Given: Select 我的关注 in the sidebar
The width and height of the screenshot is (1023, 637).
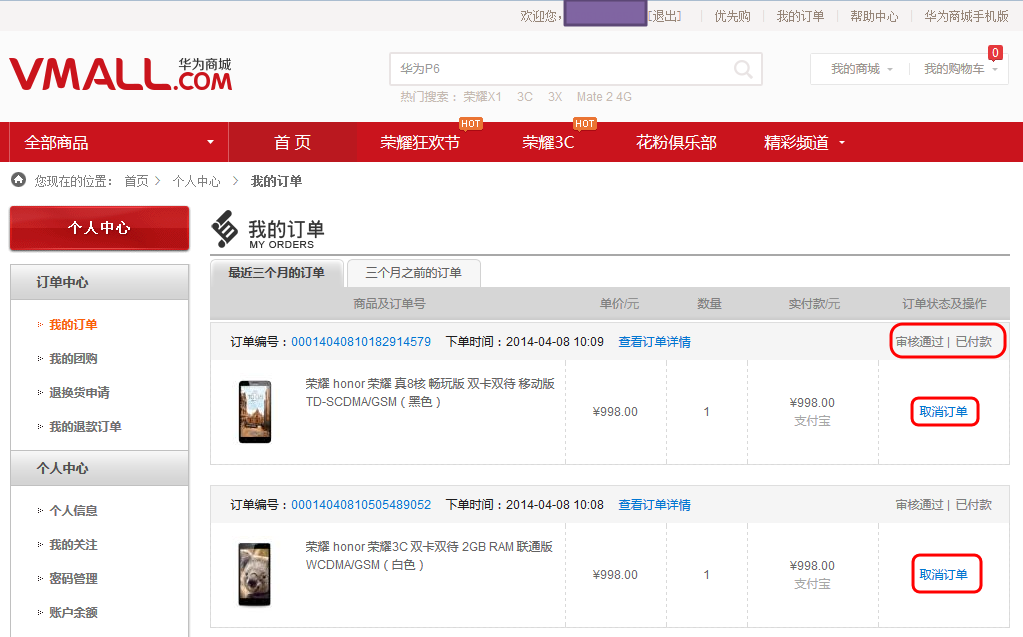Looking at the screenshot, I should click(x=73, y=544).
